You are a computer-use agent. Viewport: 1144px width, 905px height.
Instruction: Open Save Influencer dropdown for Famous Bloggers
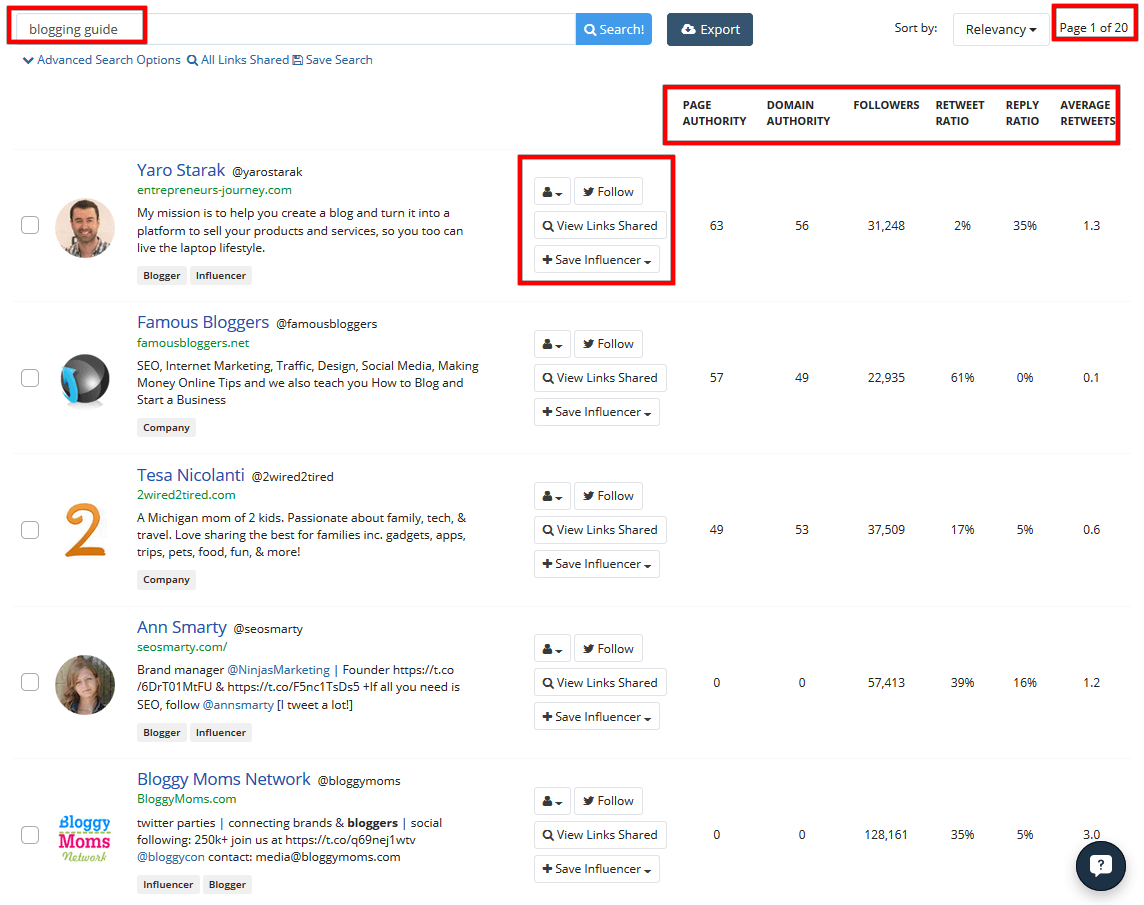pos(597,412)
